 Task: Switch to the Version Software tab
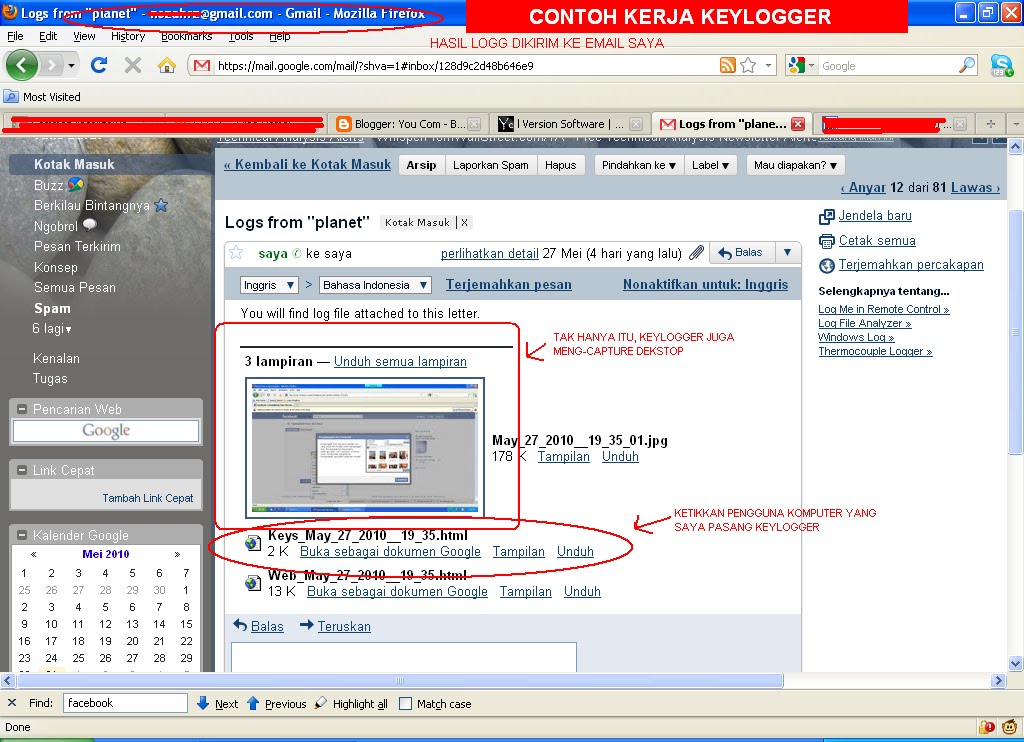click(x=569, y=124)
